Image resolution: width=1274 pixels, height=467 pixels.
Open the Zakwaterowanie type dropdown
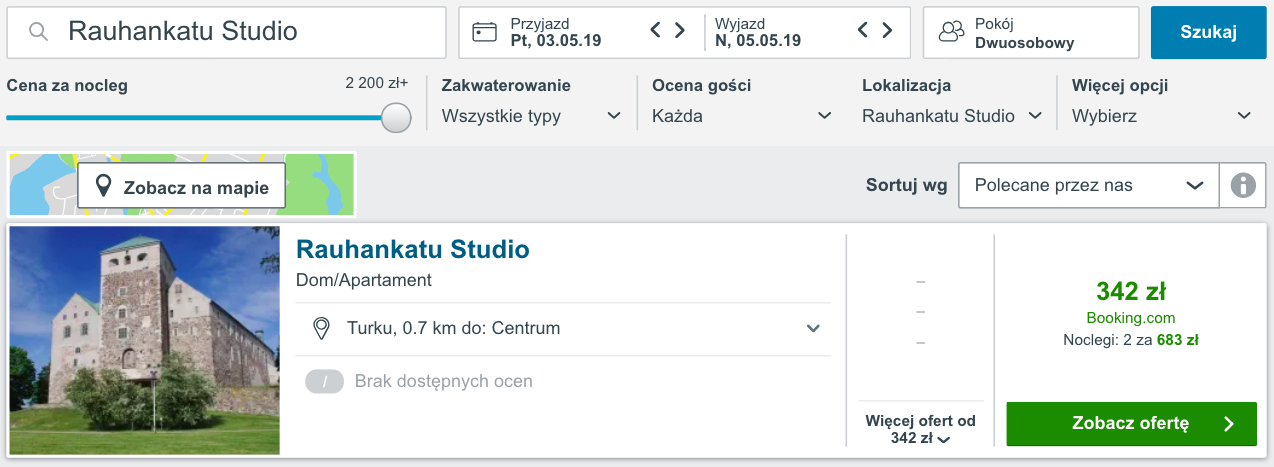pos(532,116)
